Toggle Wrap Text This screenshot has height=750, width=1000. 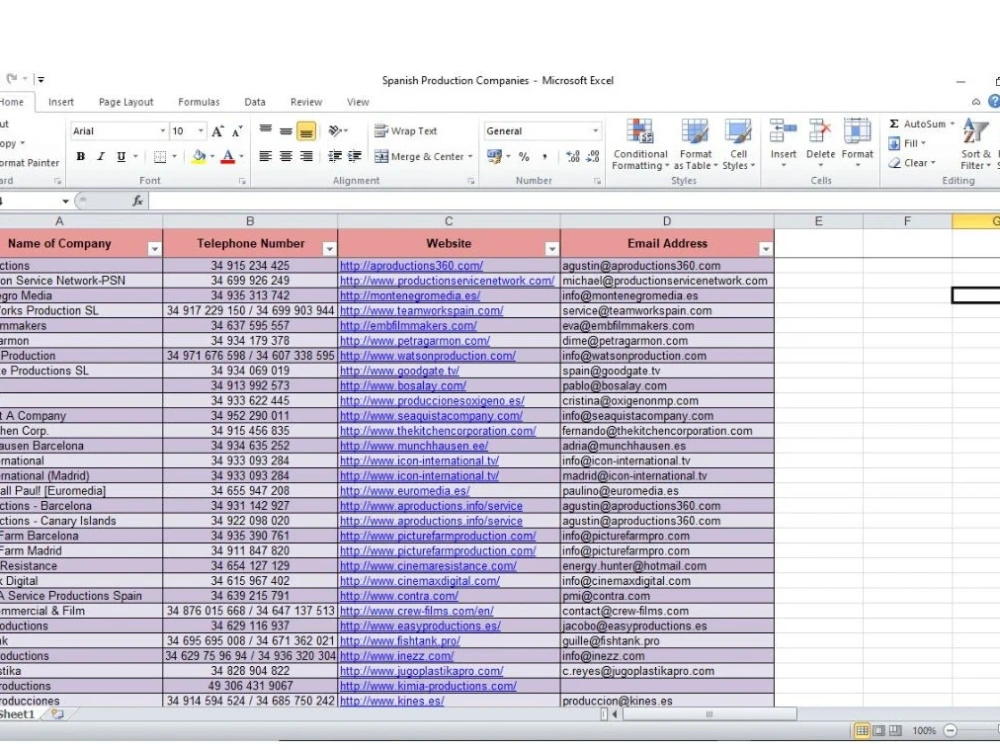tap(406, 131)
